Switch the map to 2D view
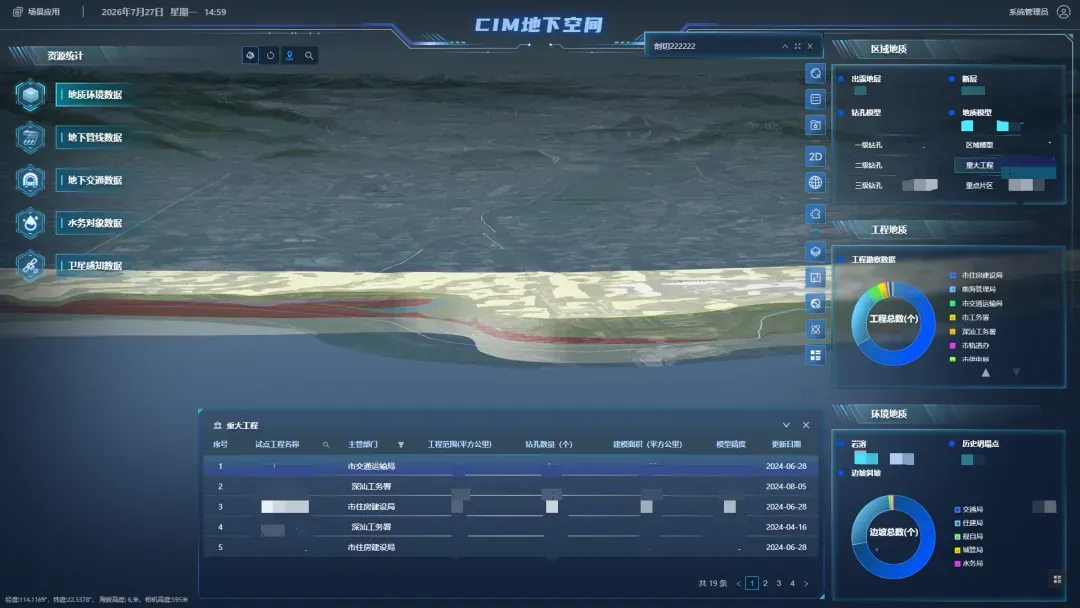The image size is (1080, 608). coord(815,156)
